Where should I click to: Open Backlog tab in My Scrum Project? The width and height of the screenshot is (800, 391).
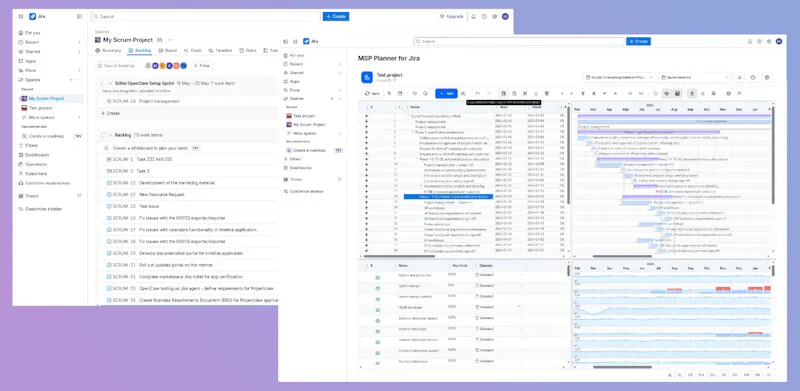coord(140,51)
